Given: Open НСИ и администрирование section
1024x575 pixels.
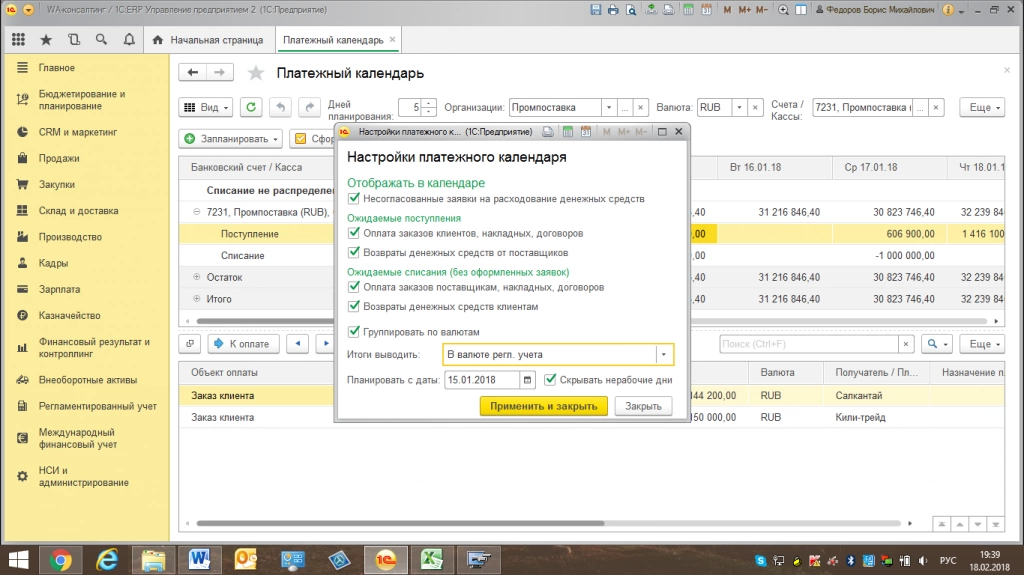Looking at the screenshot, I should pos(84,476).
